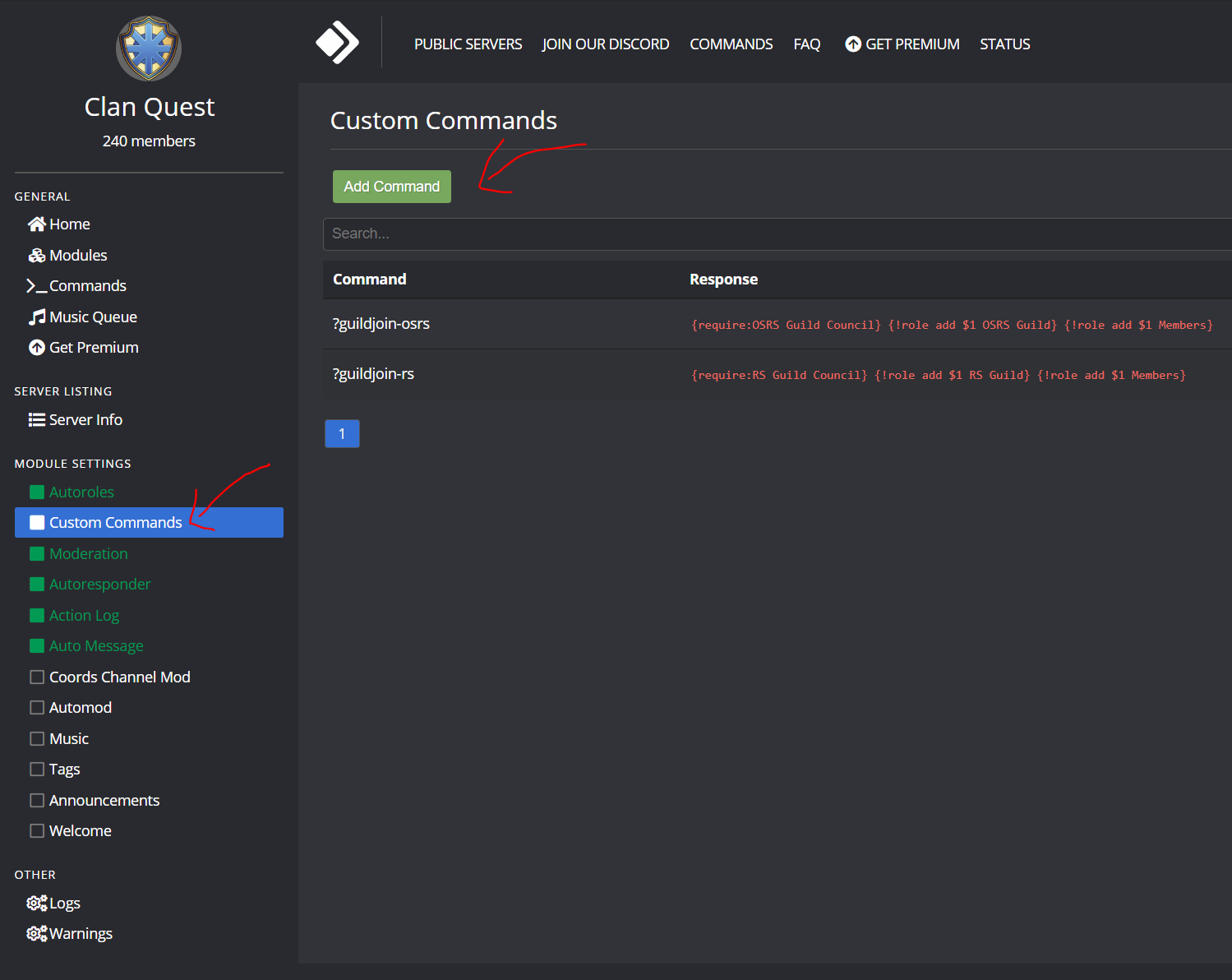The height and width of the screenshot is (980, 1232).
Task: Click the Dyno logo icon
Action: pyautogui.click(x=337, y=43)
